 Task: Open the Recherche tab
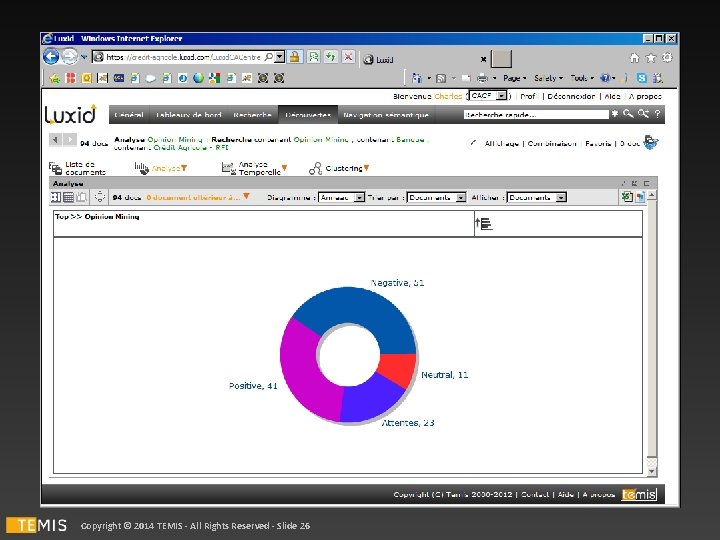252,115
